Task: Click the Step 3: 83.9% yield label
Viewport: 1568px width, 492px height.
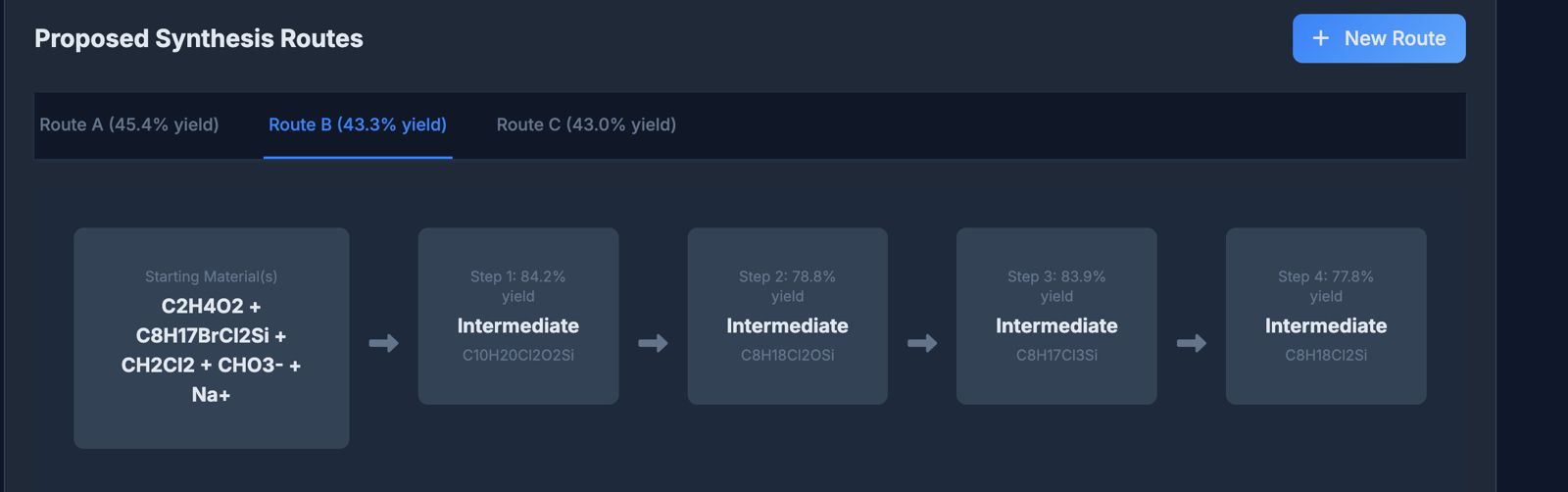Action: 1056,286
